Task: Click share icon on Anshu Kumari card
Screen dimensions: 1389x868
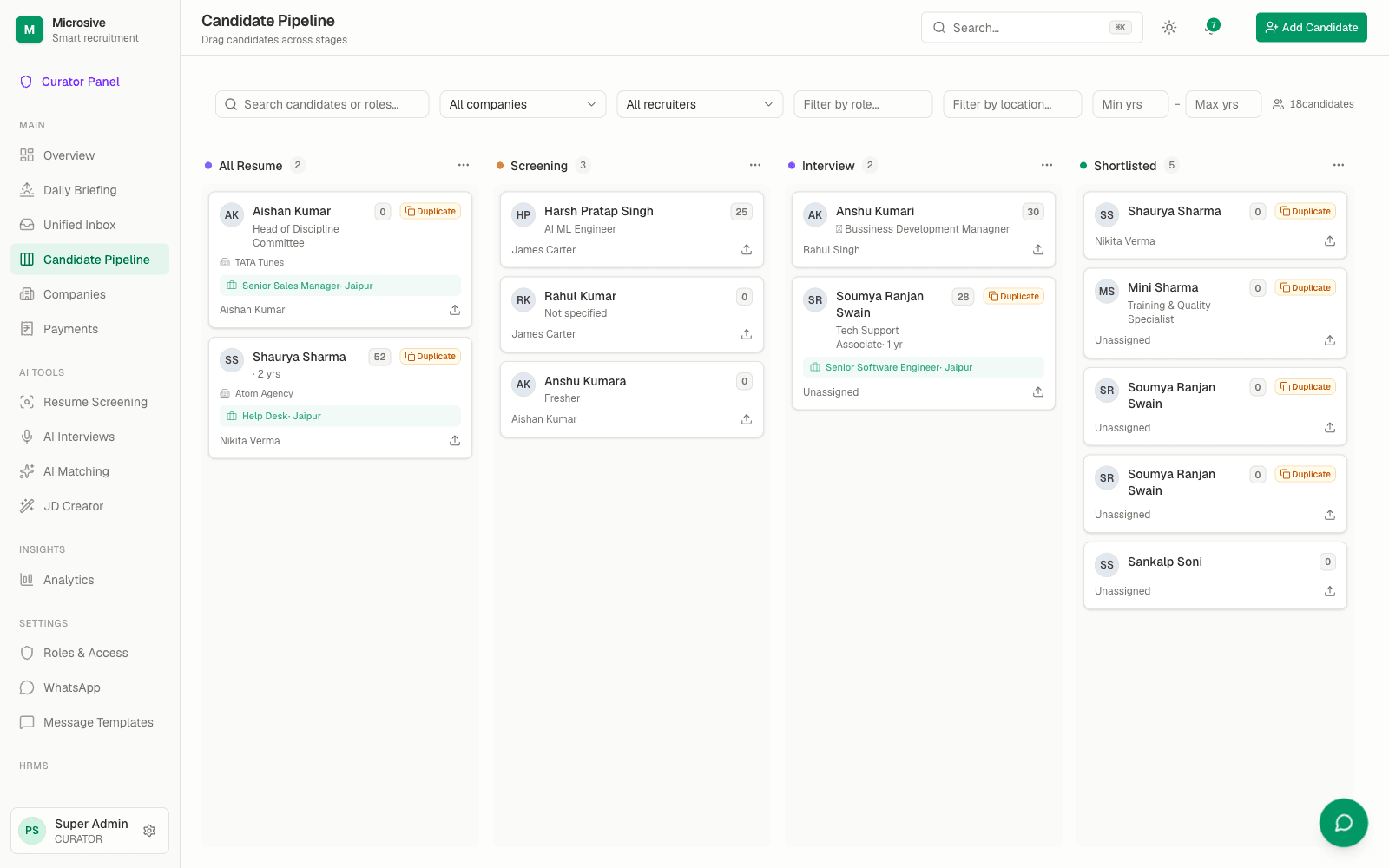Action: [x=1038, y=250]
